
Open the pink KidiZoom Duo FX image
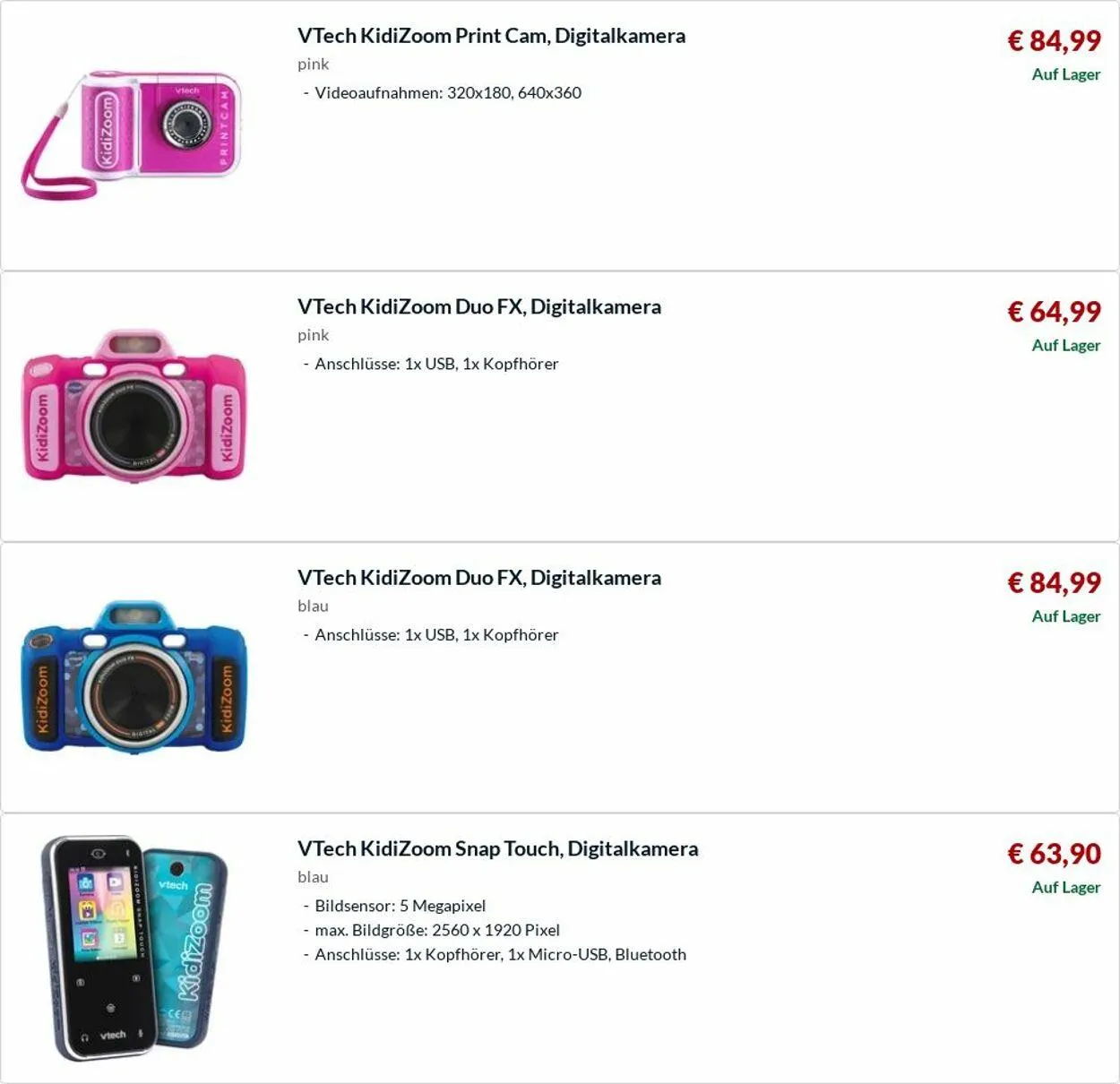coord(134,406)
